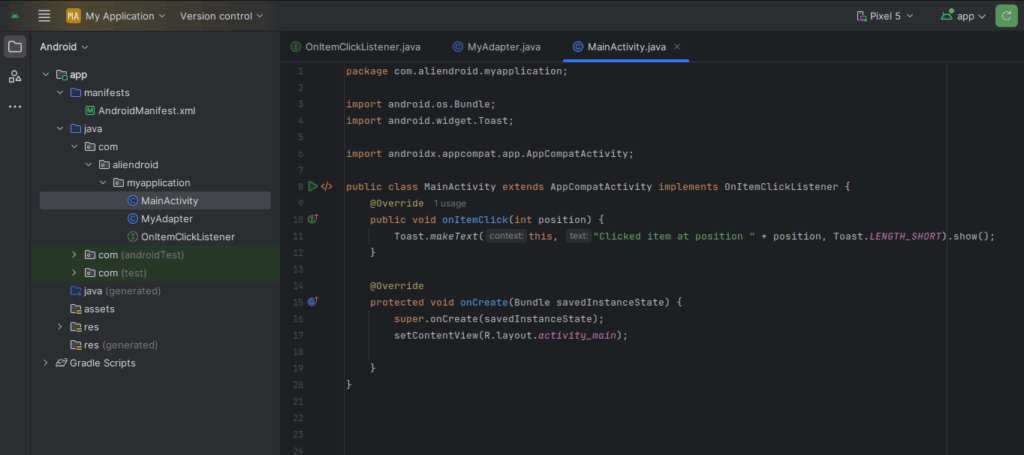The width and height of the screenshot is (1024, 455).
Task: Click the overrides gutter icon on line 15
Action: (313, 302)
